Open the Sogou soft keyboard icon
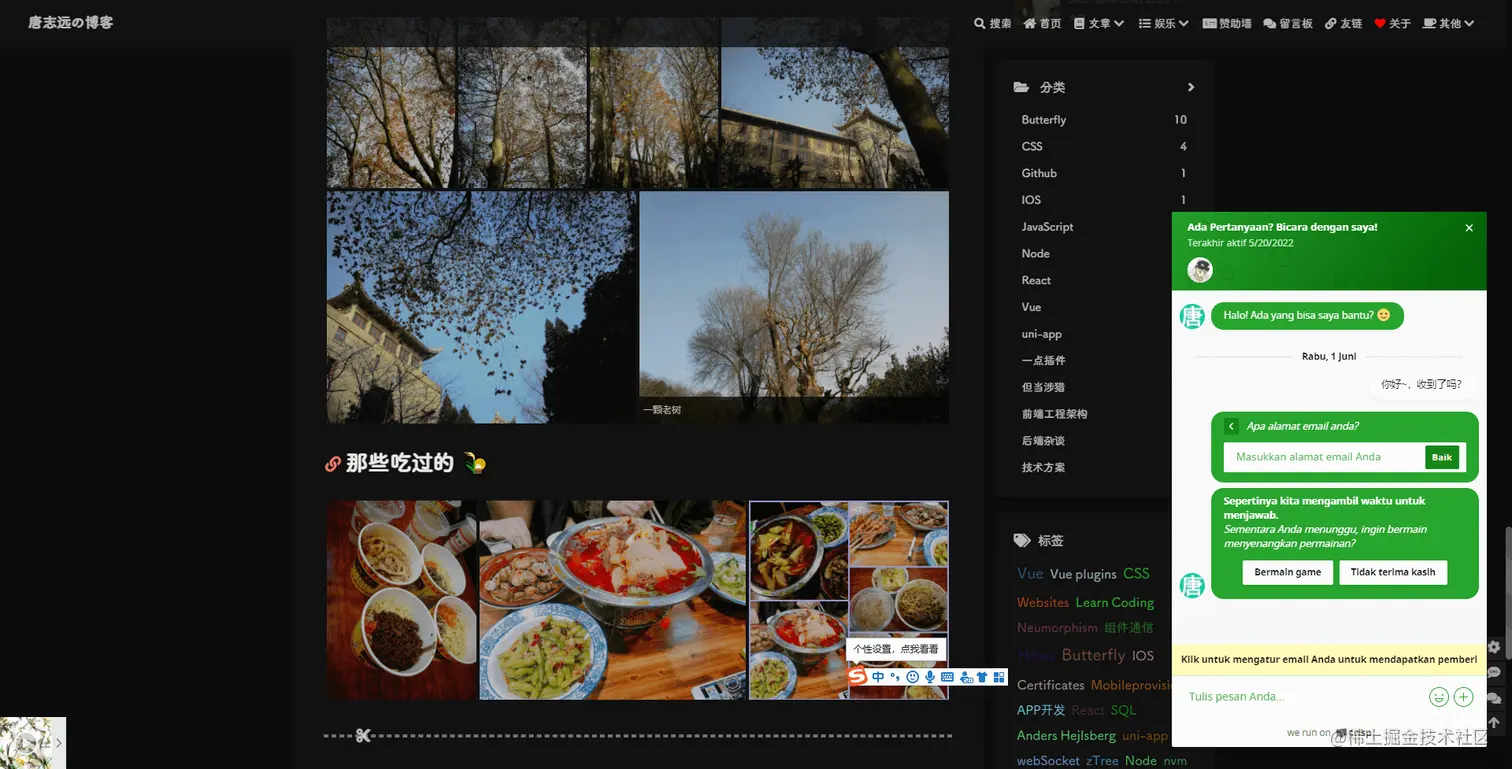Viewport: 1512px width, 769px height. point(948,677)
